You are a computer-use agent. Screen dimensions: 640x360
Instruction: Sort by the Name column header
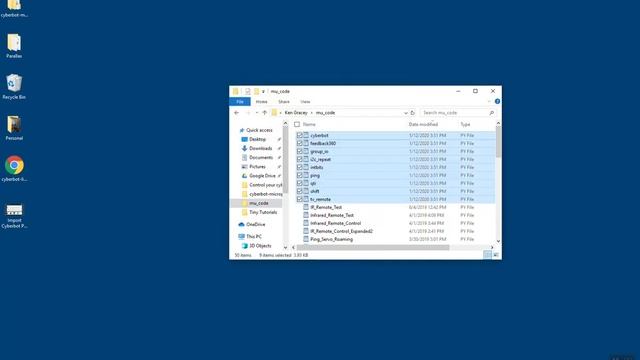click(x=309, y=124)
